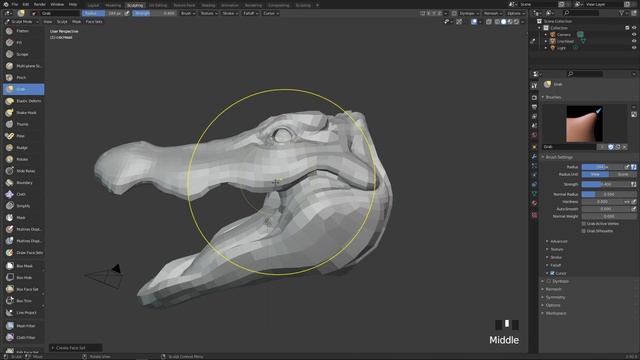640x360 pixels.
Task: Select the Slide Relax brush
Action: [x=23, y=171]
